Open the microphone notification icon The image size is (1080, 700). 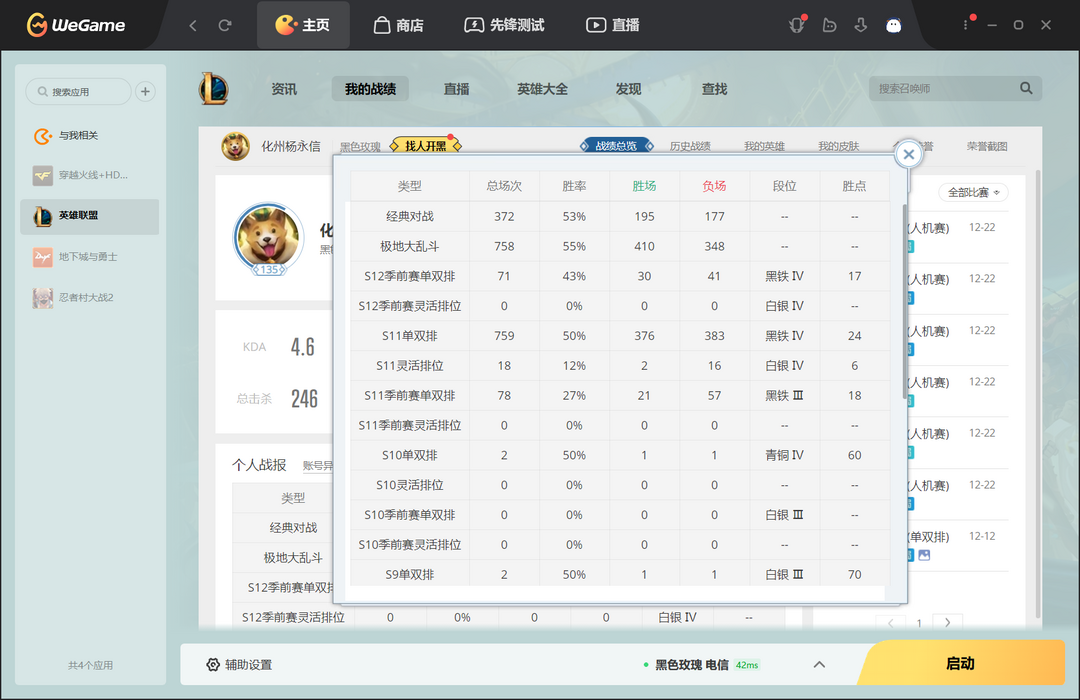(797, 25)
